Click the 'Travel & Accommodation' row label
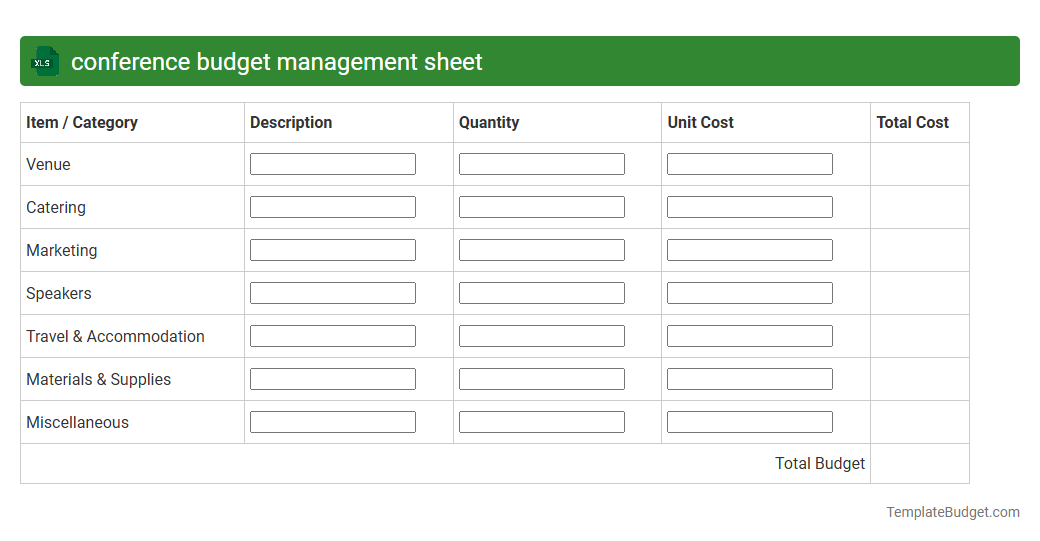The image size is (1040, 541). 115,337
